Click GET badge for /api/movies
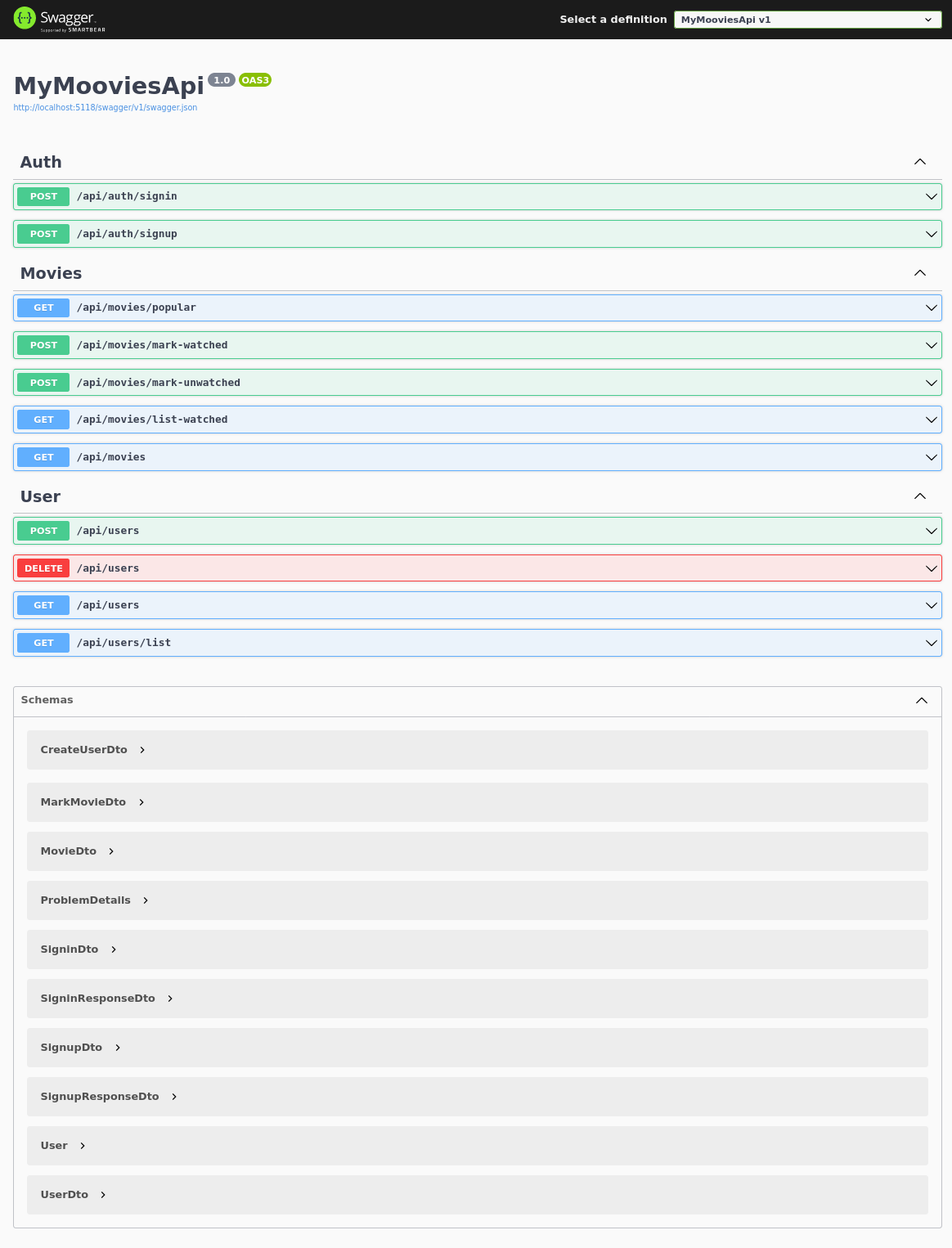The image size is (952, 1248). click(x=43, y=457)
